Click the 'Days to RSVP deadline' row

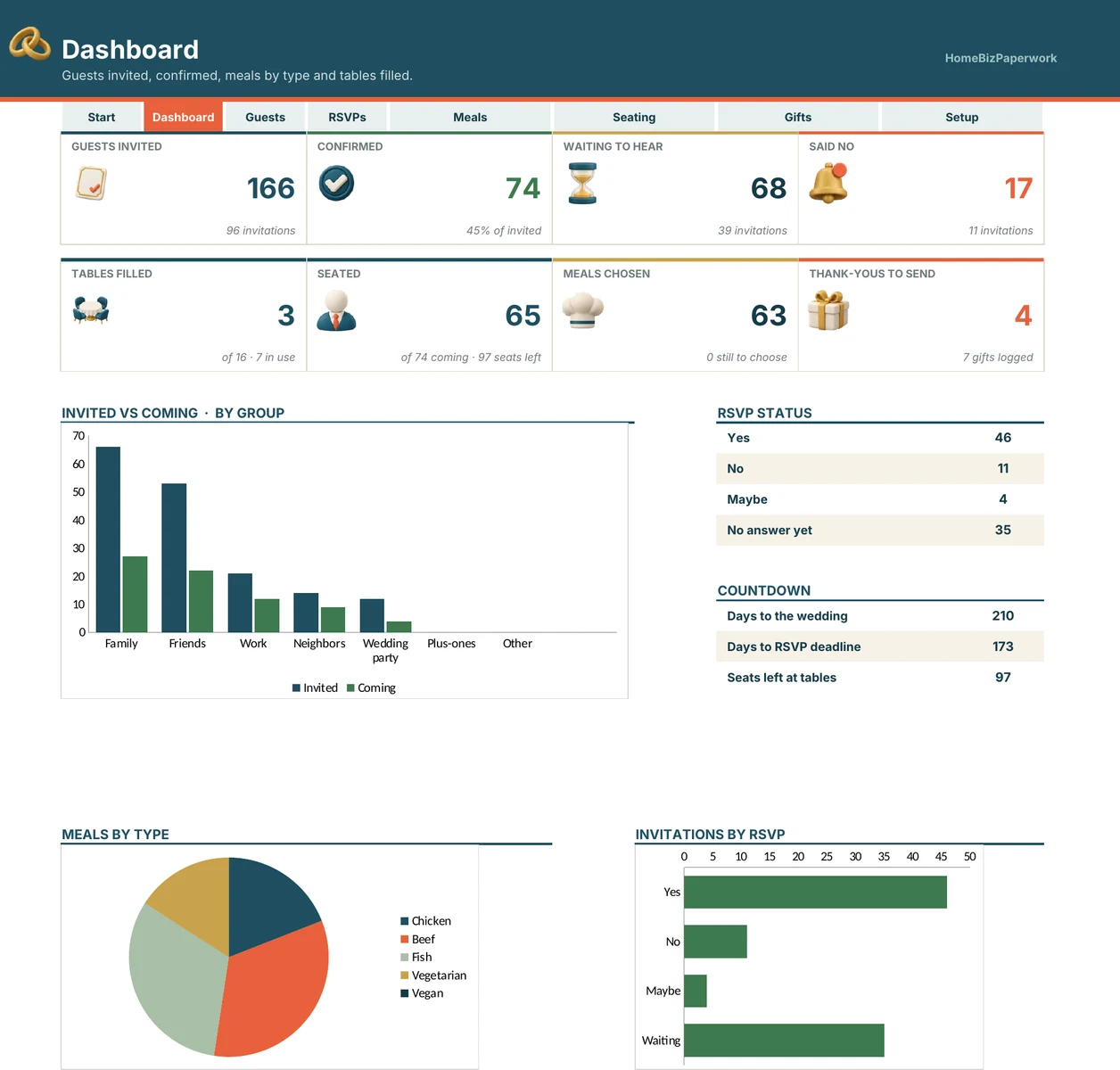[x=879, y=646]
